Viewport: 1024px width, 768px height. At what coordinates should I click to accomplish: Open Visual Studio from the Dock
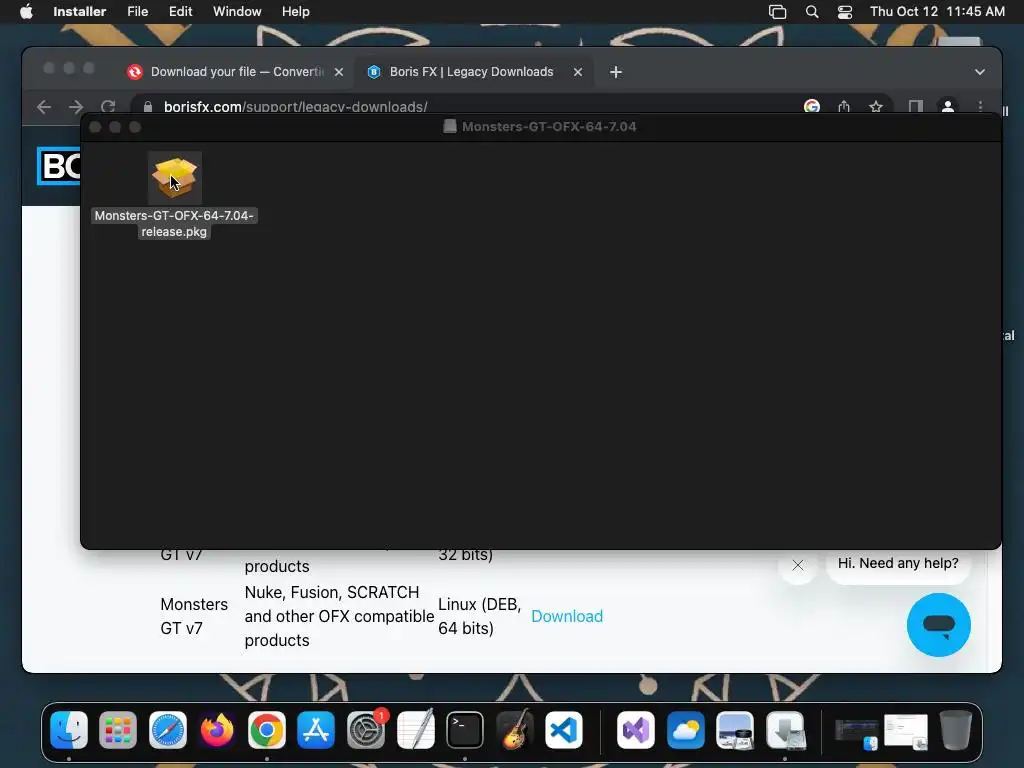pyautogui.click(x=636, y=729)
